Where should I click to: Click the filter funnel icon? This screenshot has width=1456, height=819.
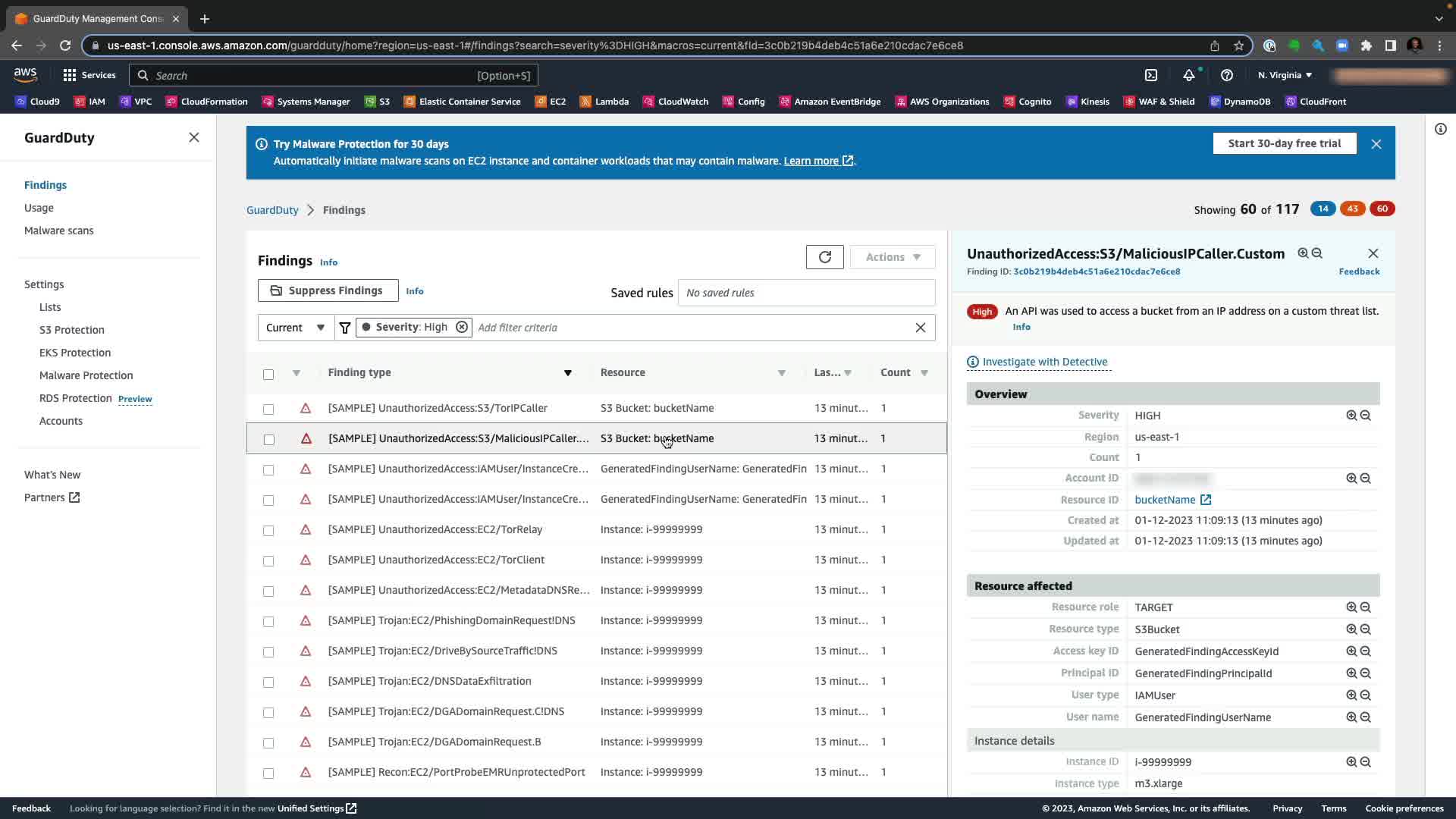click(x=345, y=328)
